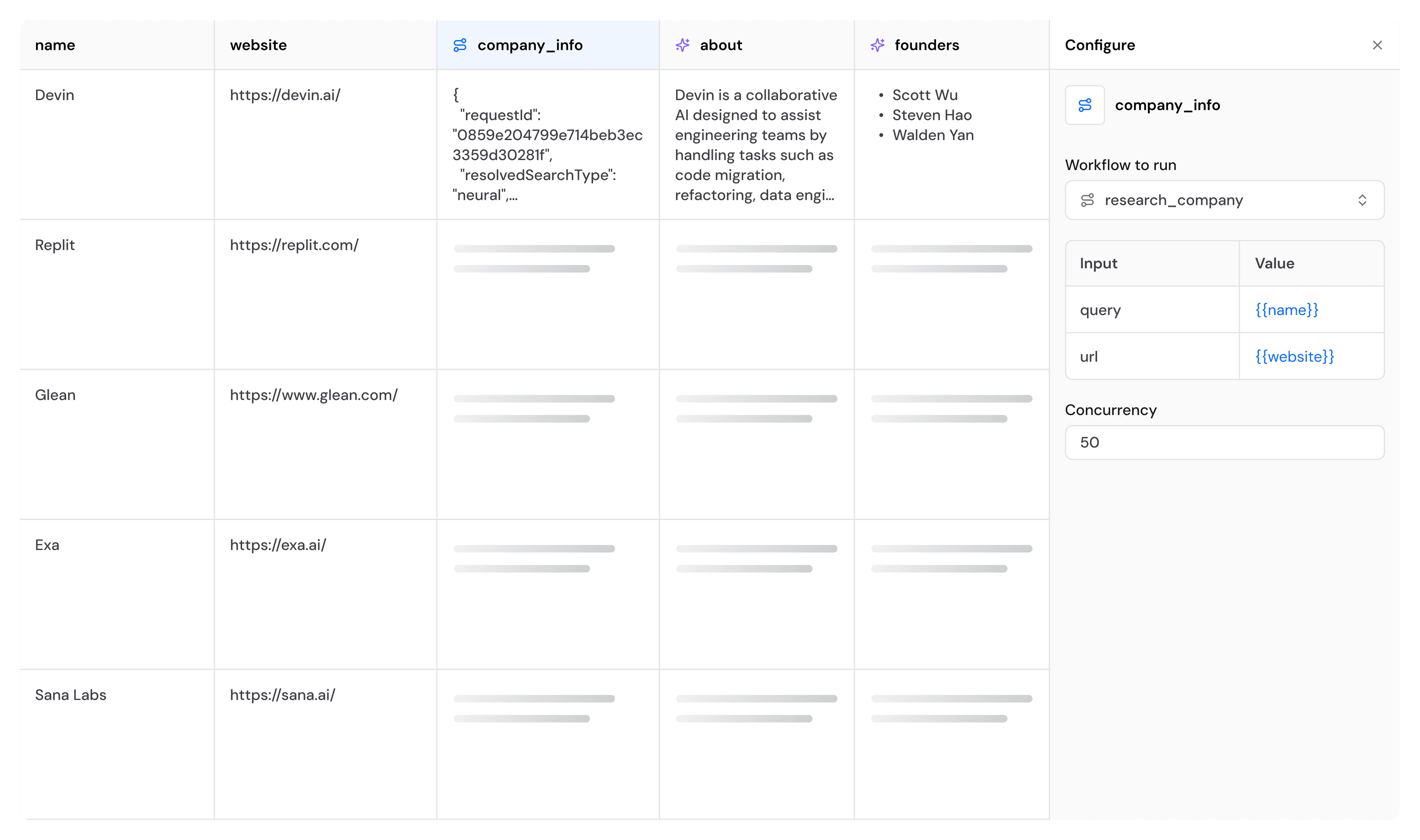Click the Concurrency label
Image resolution: width=1420 pixels, height=840 pixels.
1110,410
